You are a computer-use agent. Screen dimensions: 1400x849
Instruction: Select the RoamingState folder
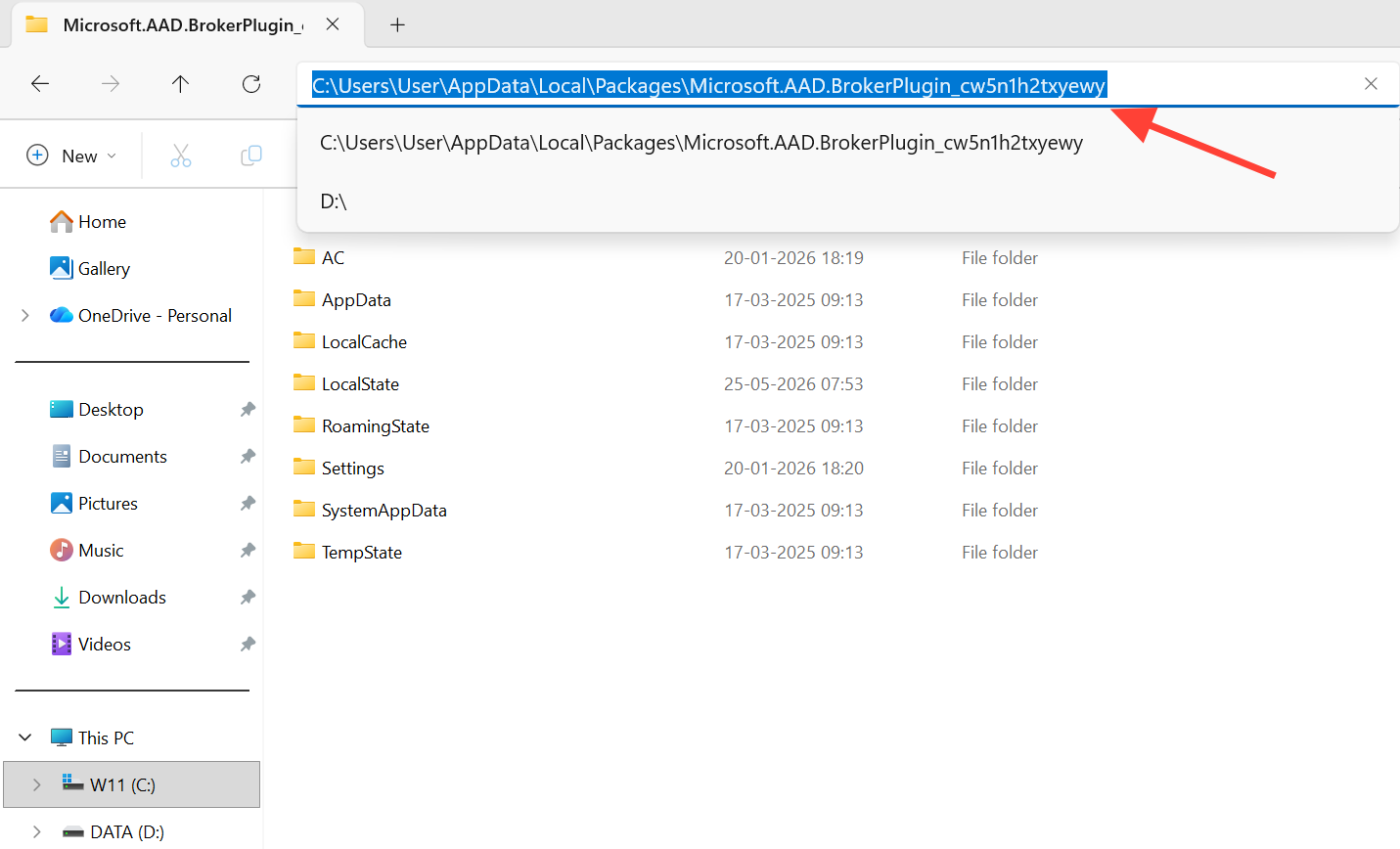click(x=376, y=426)
